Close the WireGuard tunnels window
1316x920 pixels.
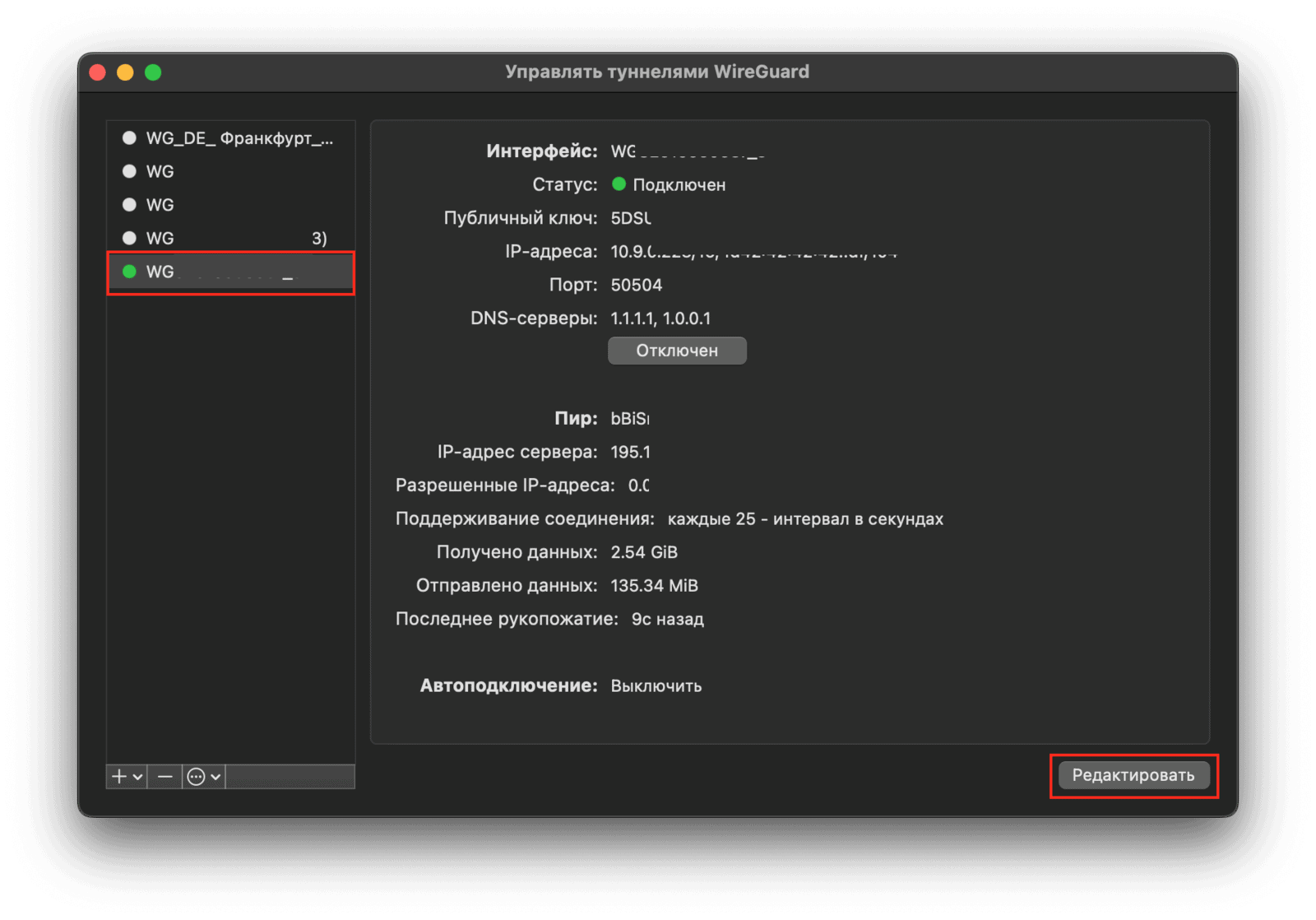click(98, 72)
